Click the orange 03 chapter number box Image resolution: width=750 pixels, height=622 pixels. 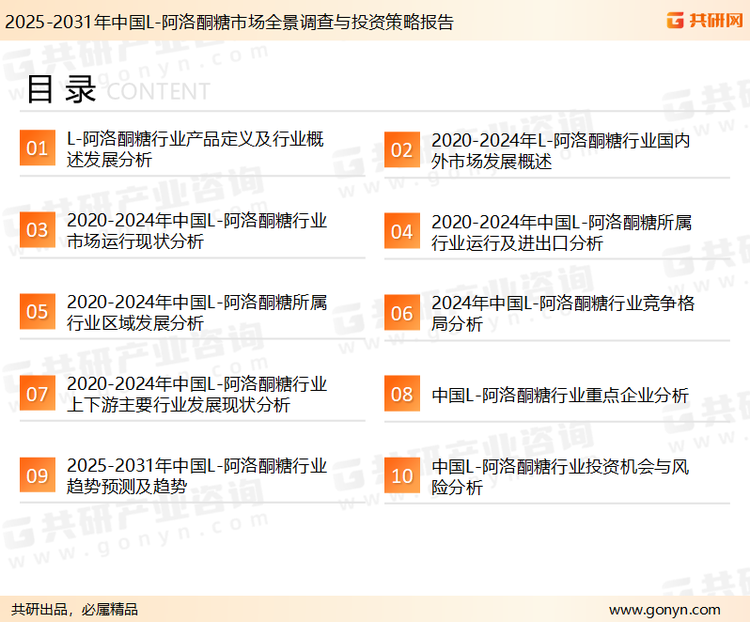37,230
